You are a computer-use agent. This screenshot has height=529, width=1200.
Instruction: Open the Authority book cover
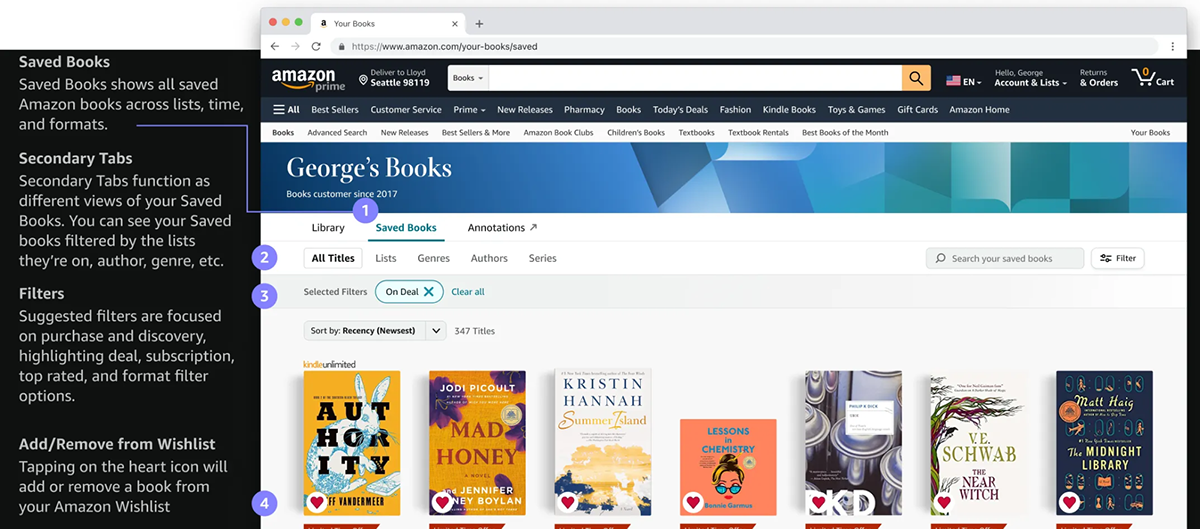(x=352, y=443)
